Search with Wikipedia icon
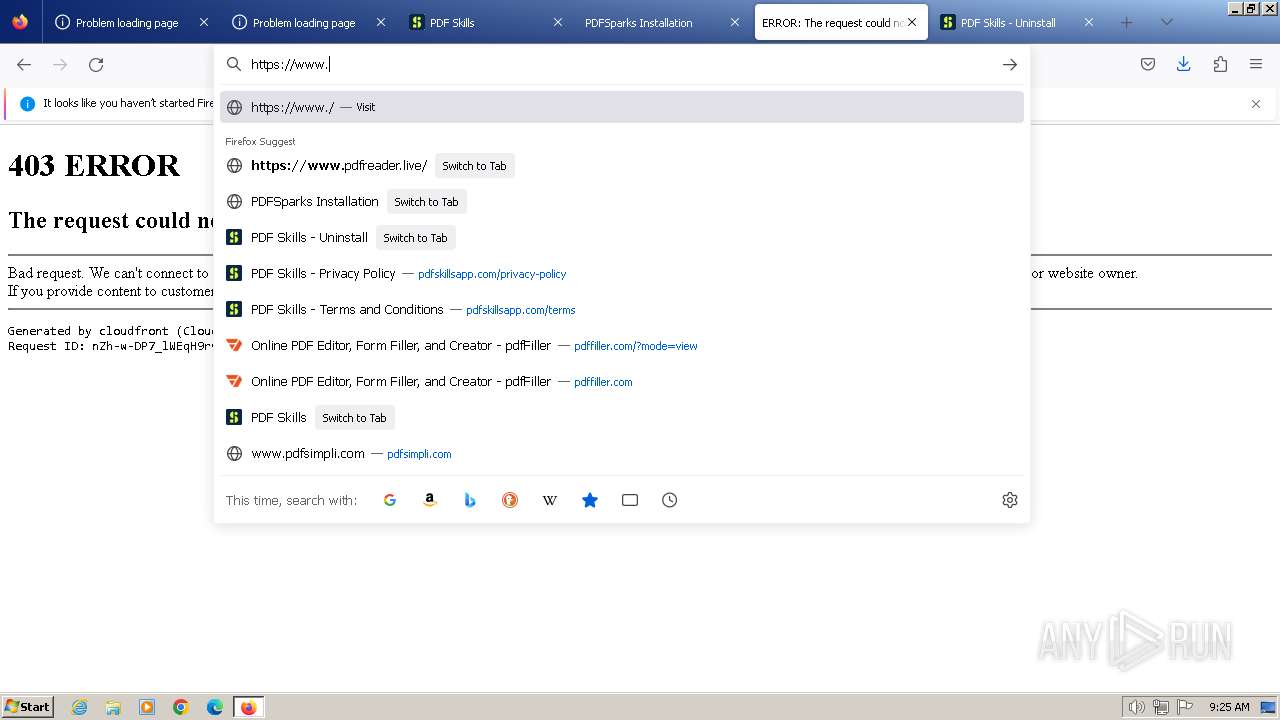 (x=550, y=500)
